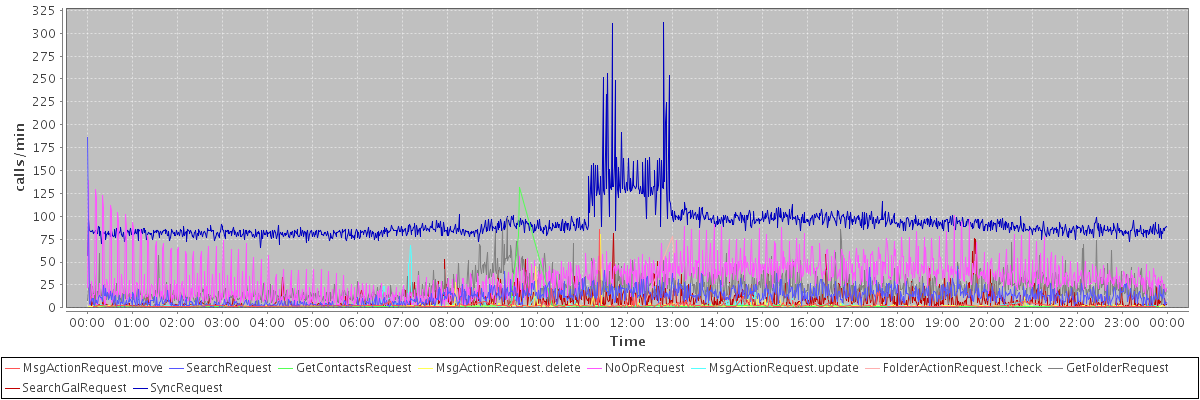Select the MsgActionRequest.update legend label
This screenshot has height=400, width=1200.
click(x=783, y=368)
